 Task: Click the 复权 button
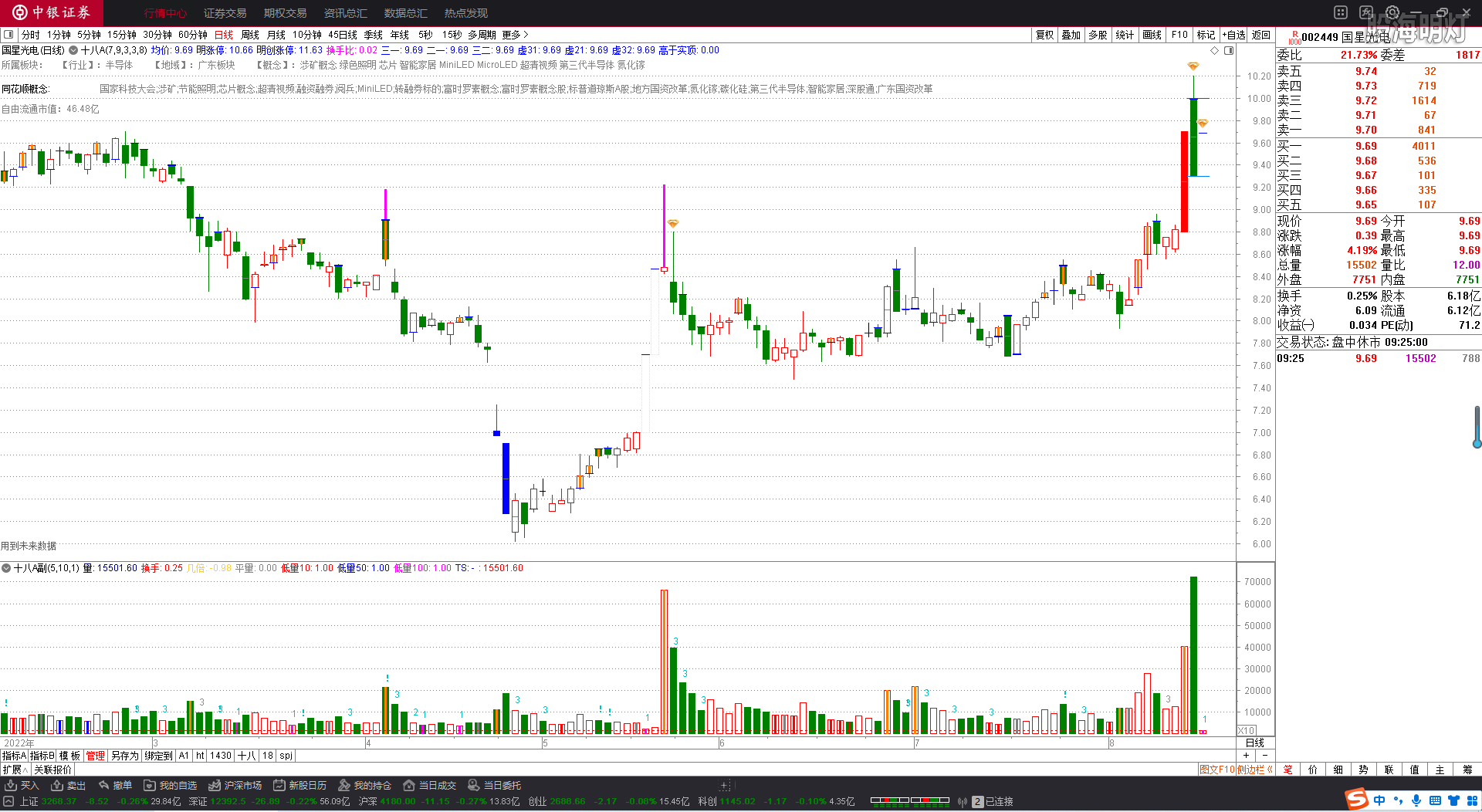click(1044, 35)
